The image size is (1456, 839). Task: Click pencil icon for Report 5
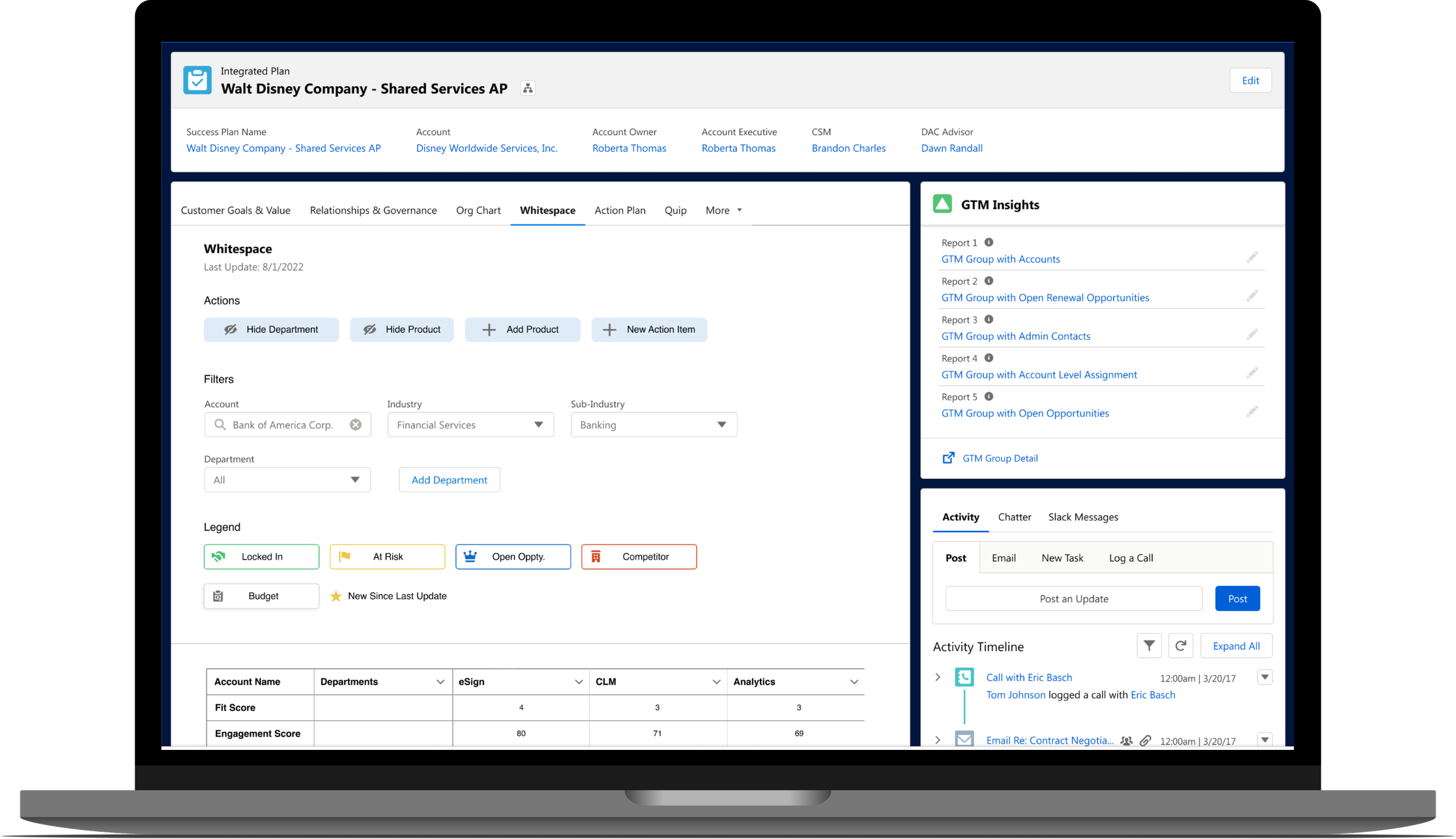[x=1252, y=412]
